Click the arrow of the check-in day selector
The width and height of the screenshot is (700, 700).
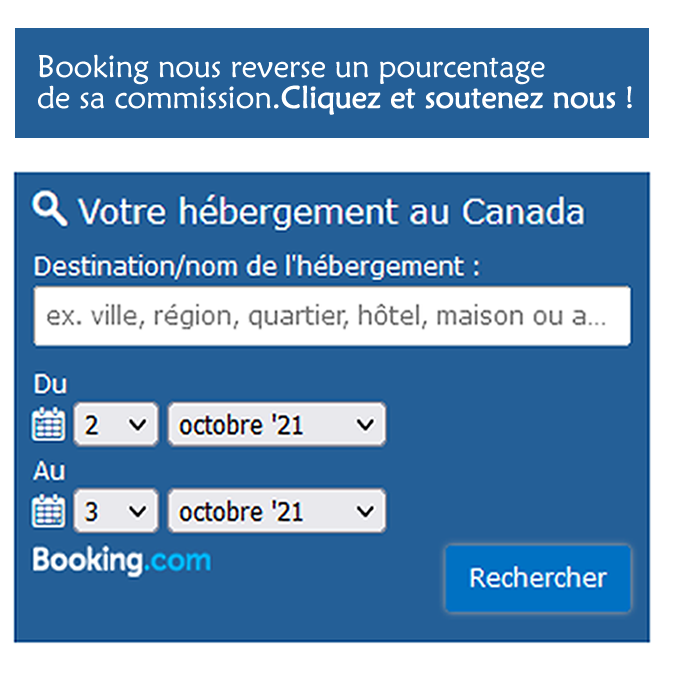(x=139, y=425)
